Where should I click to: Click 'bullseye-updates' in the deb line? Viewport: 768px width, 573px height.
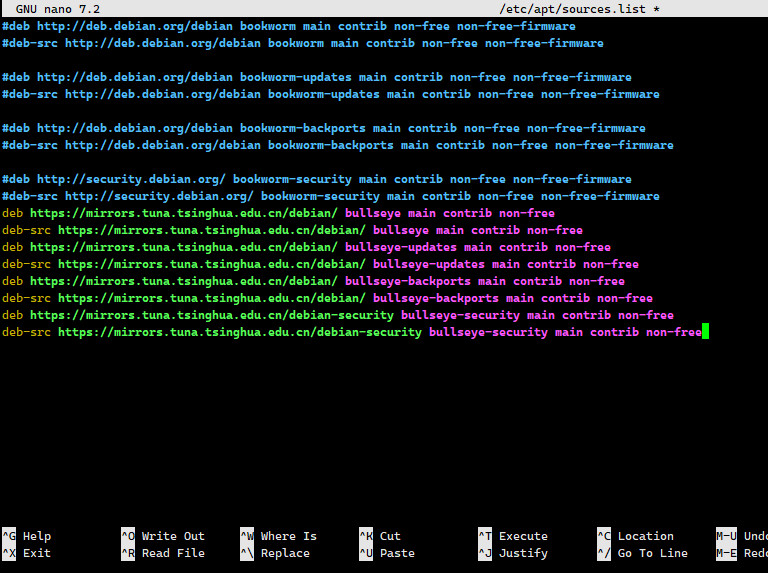pos(401,247)
